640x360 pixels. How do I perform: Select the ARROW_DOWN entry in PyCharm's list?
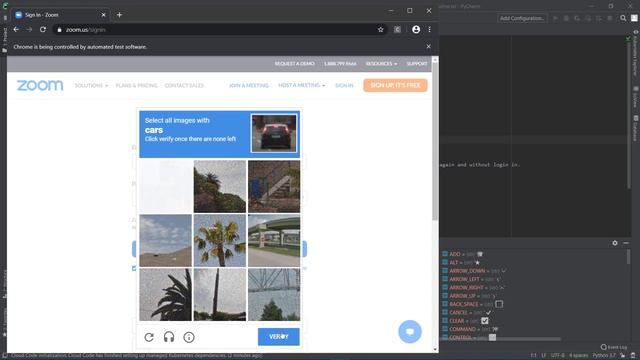474,271
